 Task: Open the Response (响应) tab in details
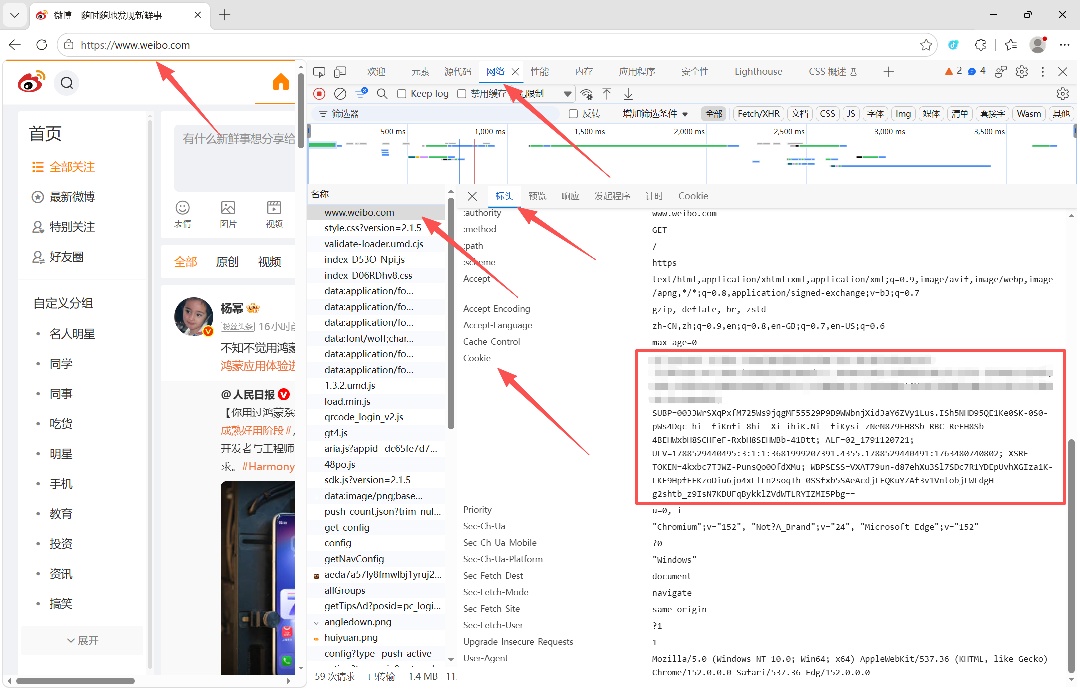pos(570,196)
